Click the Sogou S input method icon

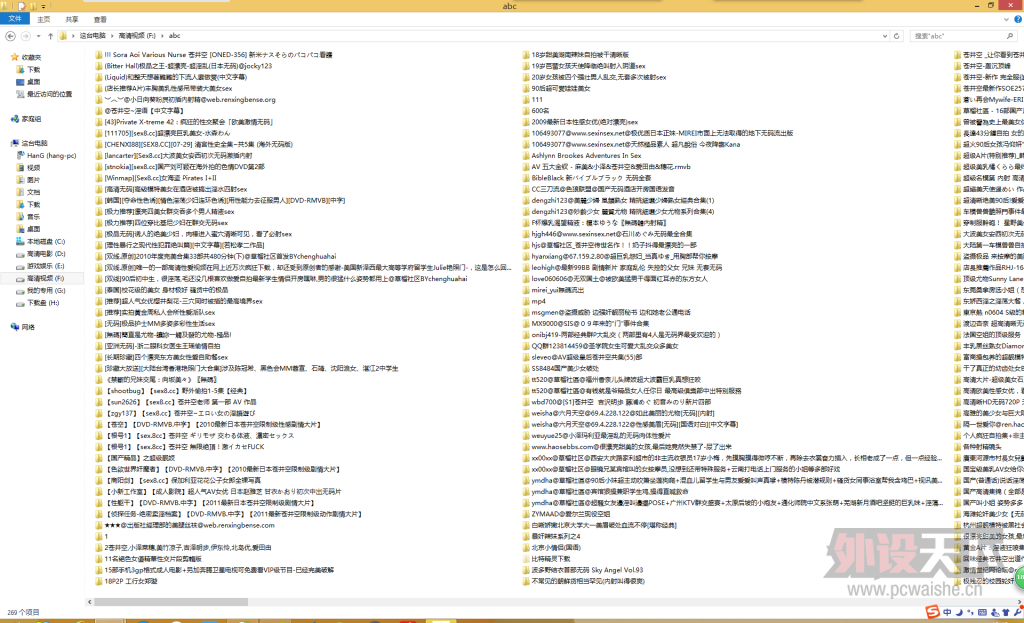933,612
